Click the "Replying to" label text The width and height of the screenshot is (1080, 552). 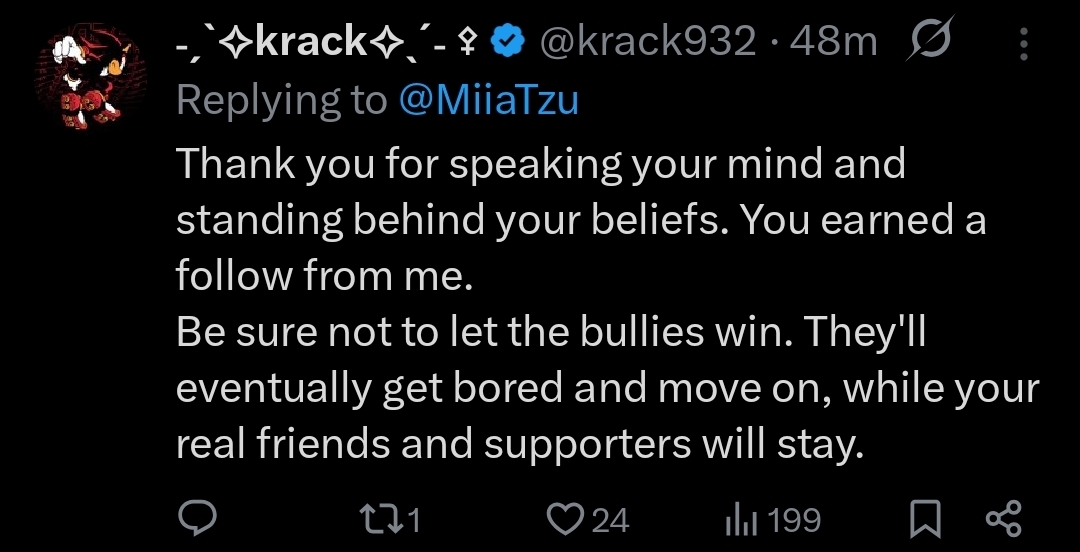282,100
